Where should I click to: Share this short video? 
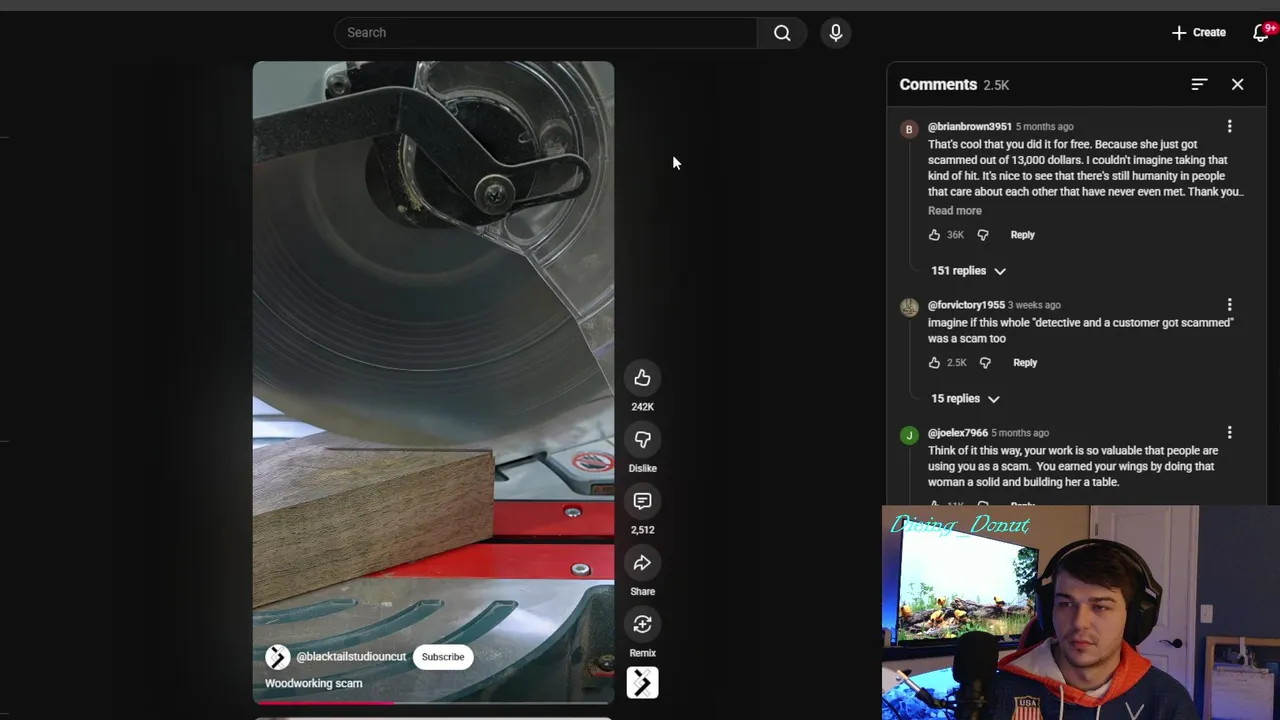point(642,563)
